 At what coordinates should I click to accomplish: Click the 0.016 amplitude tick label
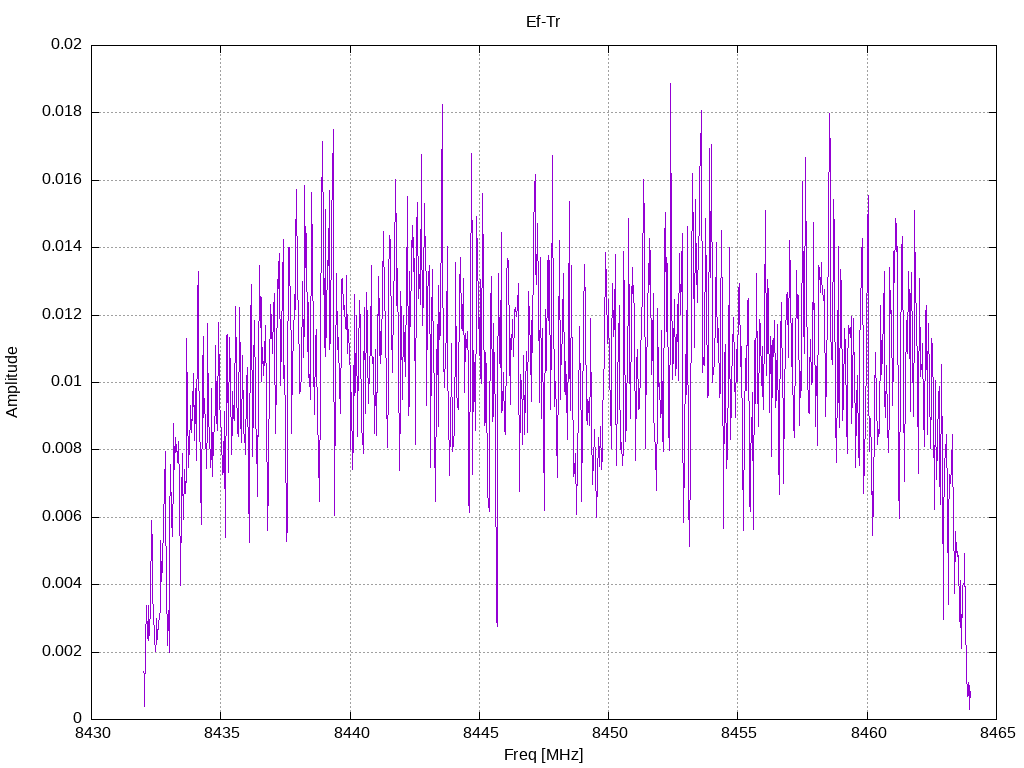[x=63, y=180]
